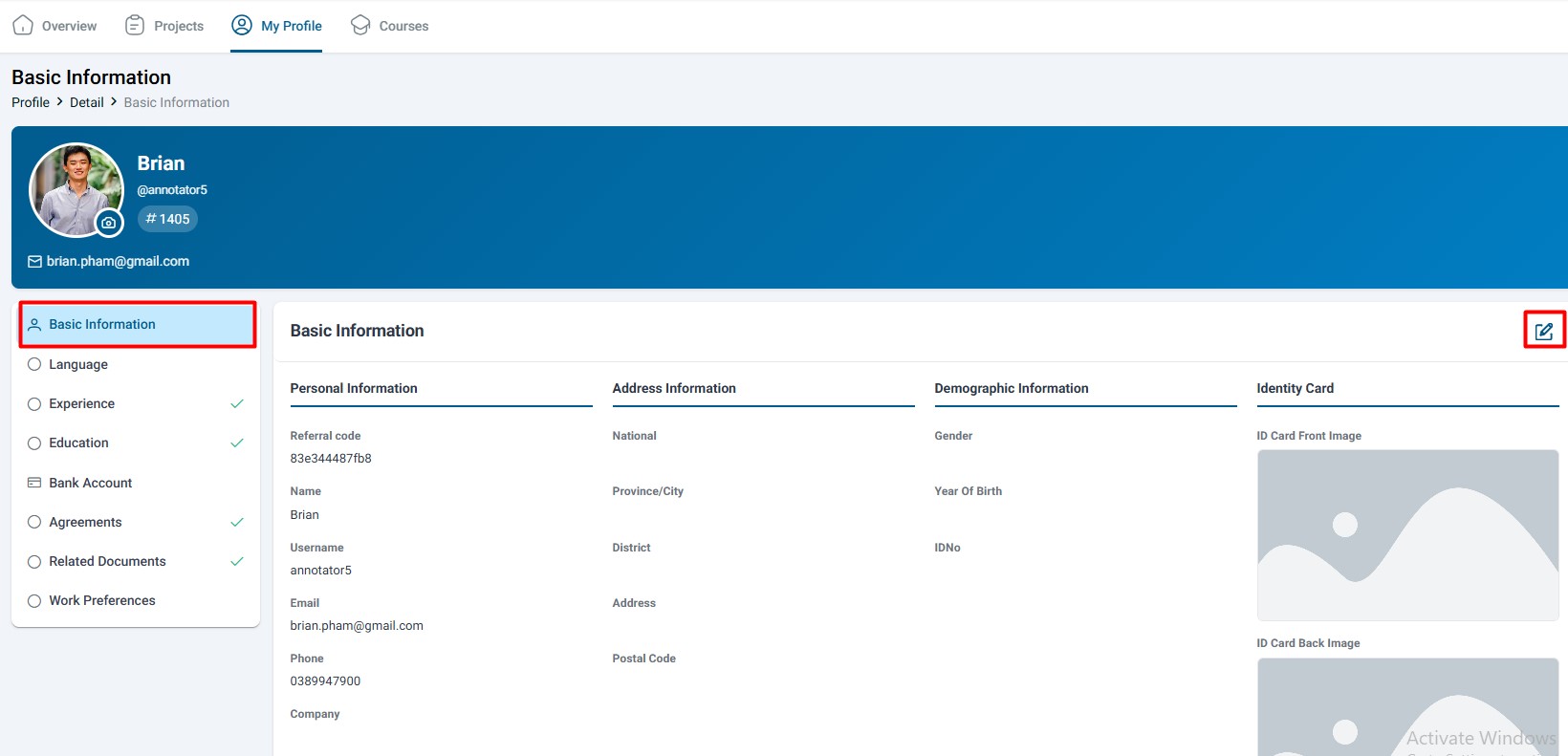1568x756 pixels.
Task: Open the Education section in sidebar
Action: pyautogui.click(x=79, y=443)
